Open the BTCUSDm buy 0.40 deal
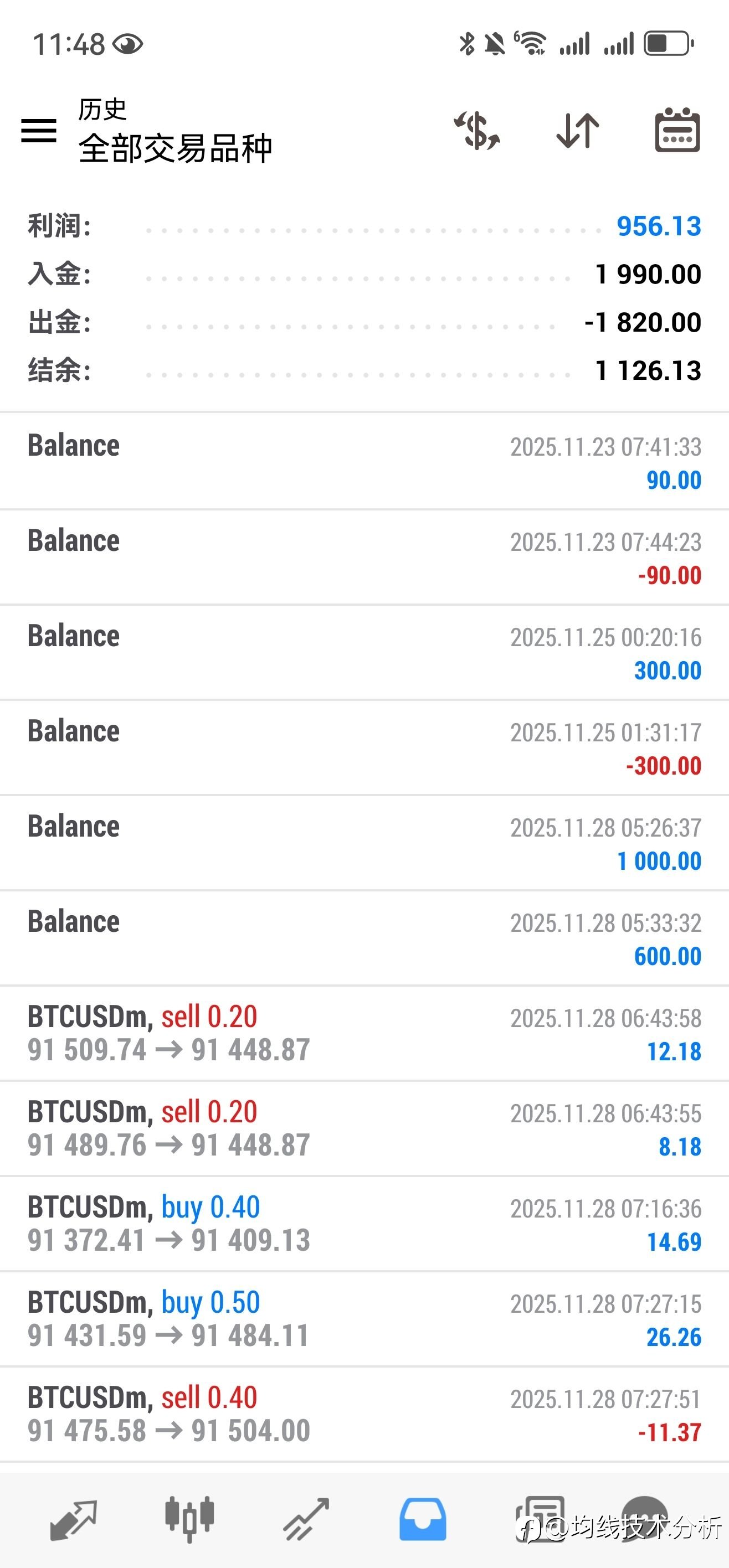Viewport: 729px width, 1568px height. pos(364,1224)
